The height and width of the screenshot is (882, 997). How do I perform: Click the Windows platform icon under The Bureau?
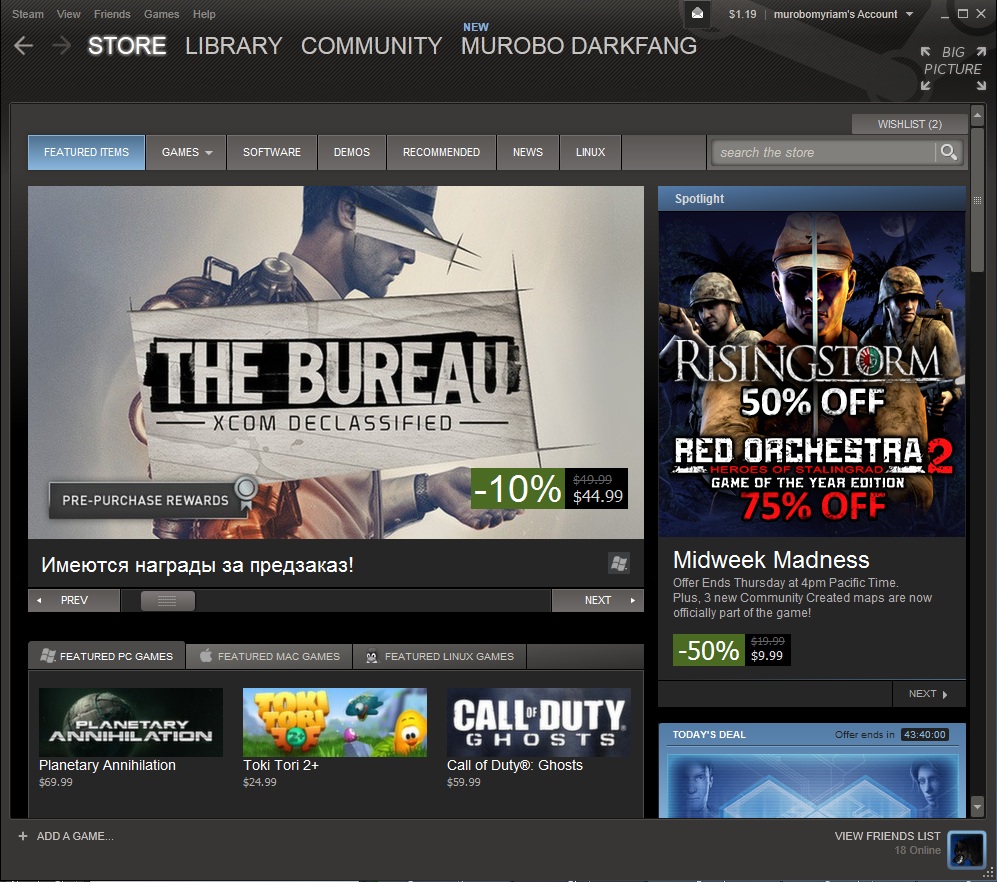[619, 563]
